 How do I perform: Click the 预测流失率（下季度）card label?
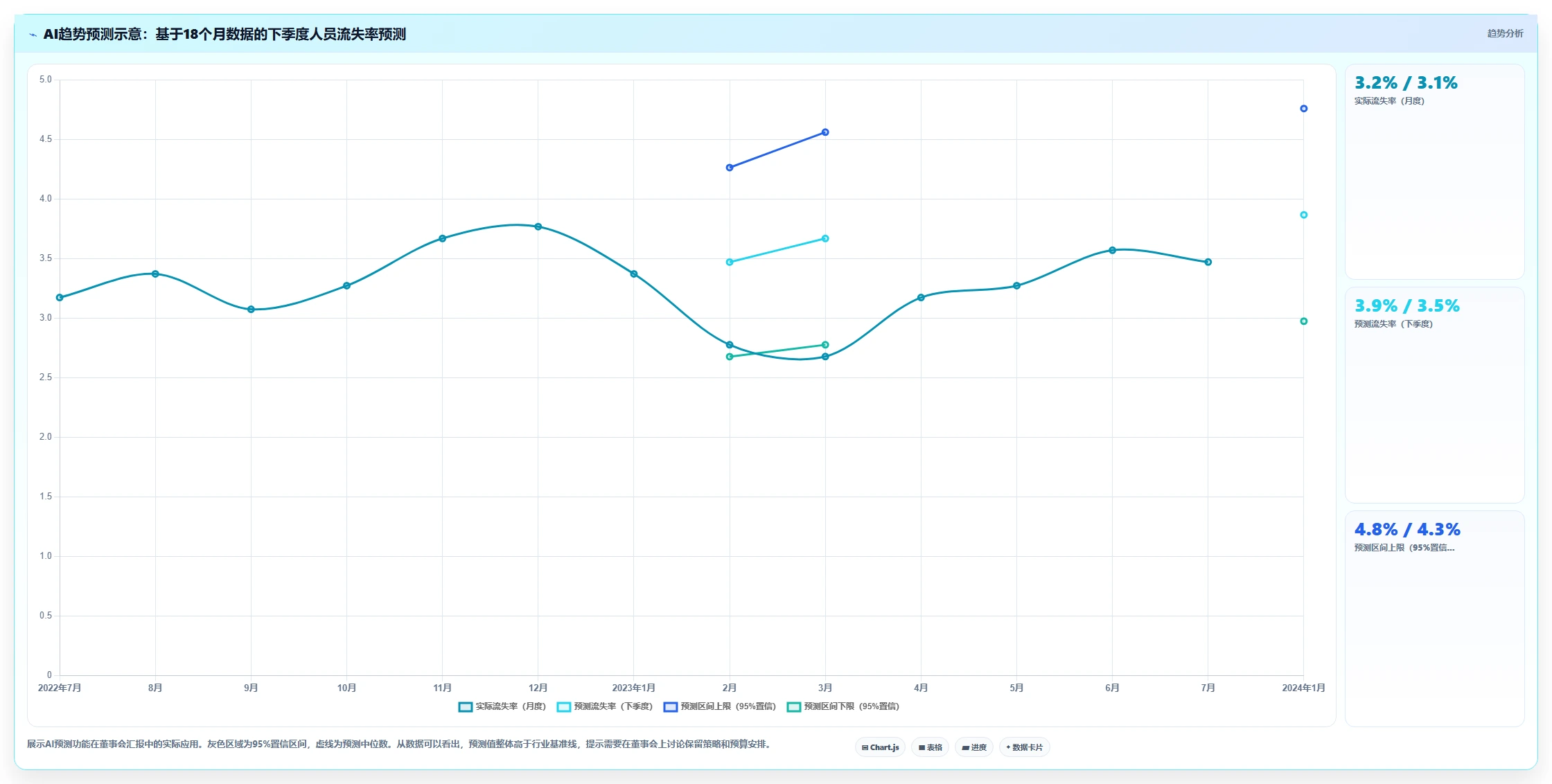[x=1393, y=324]
